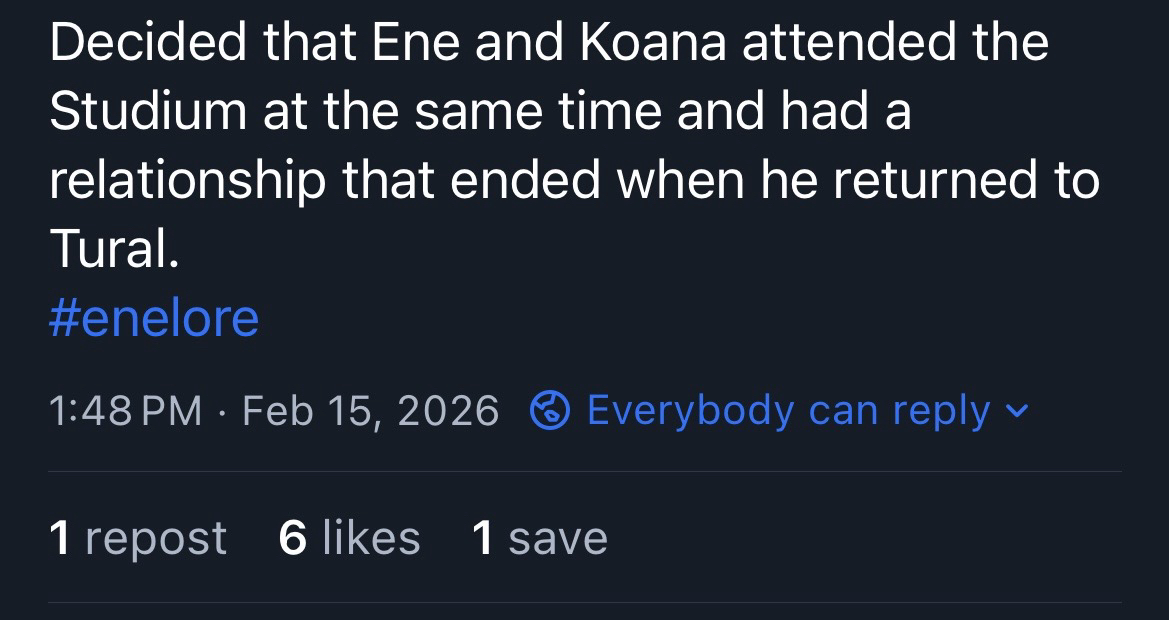
Task: View the list of 1 repost
Action: pyautogui.click(x=138, y=539)
